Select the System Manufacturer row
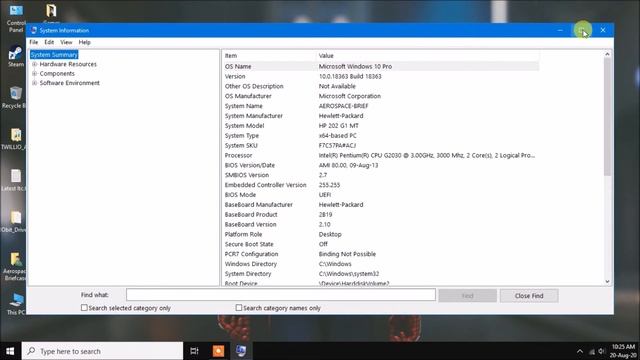The width and height of the screenshot is (640, 360). [x=381, y=116]
